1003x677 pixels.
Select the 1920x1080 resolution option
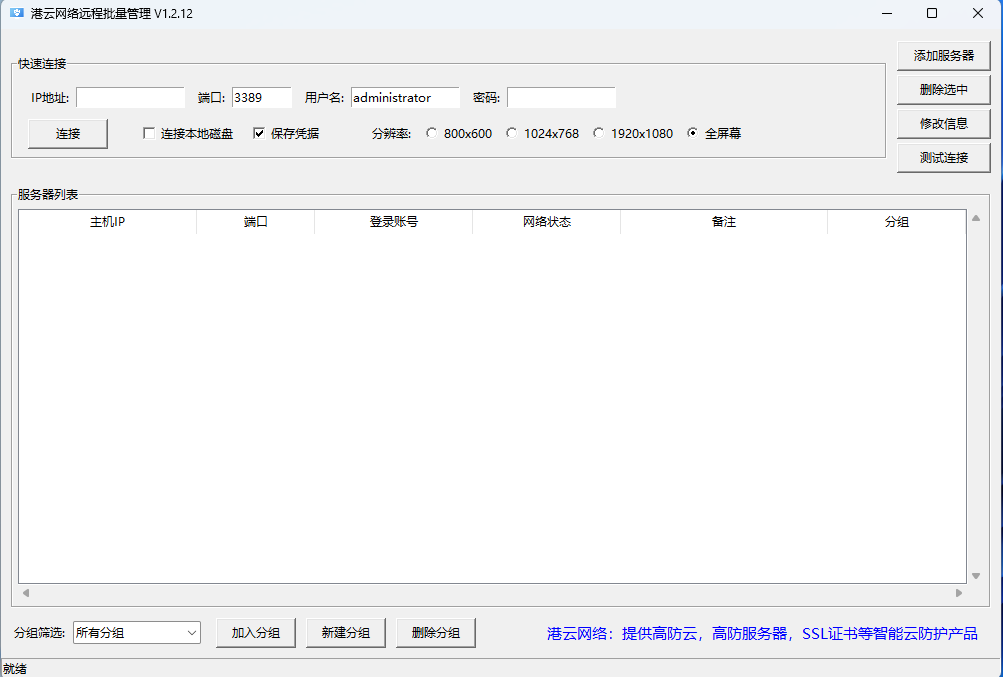[x=597, y=132]
